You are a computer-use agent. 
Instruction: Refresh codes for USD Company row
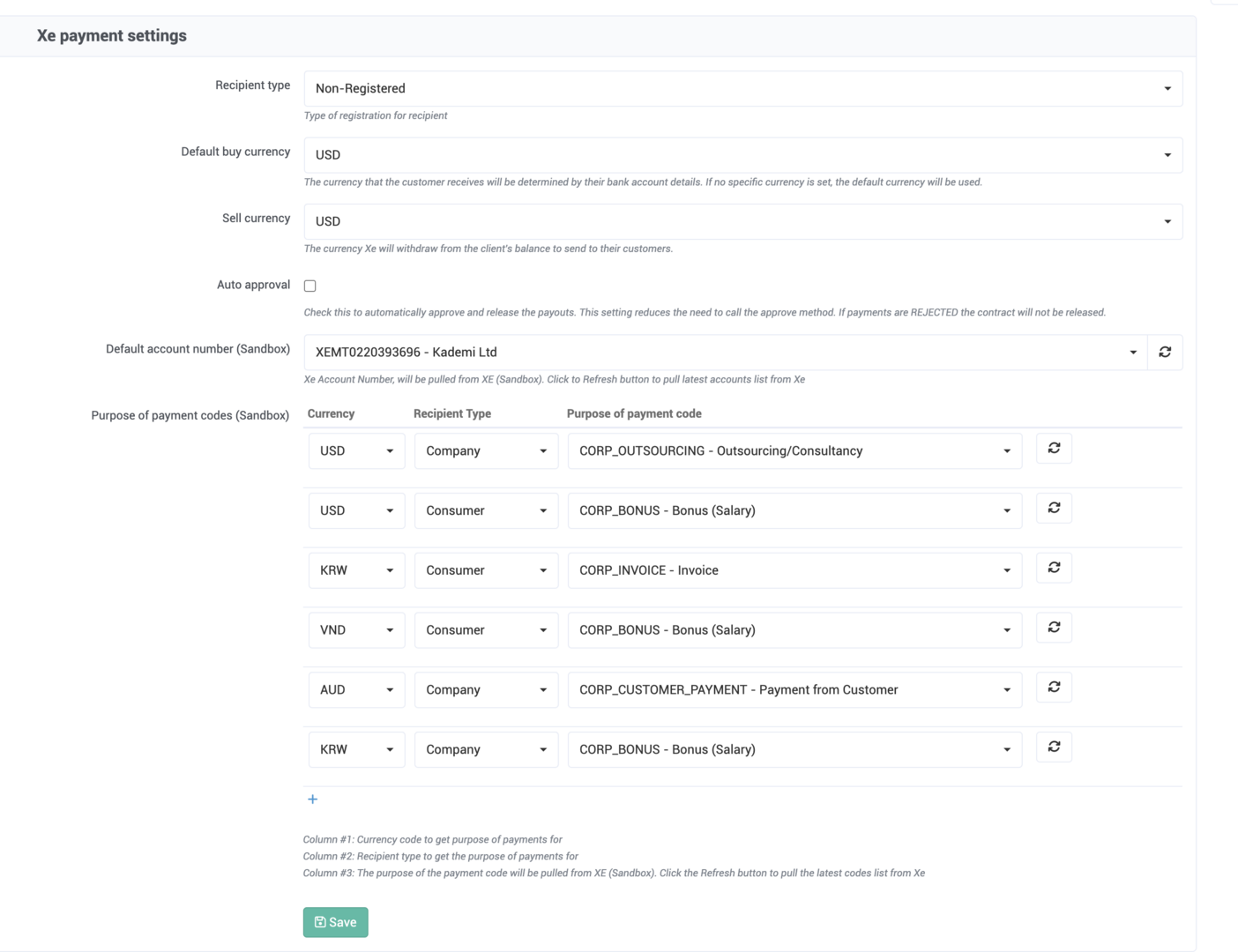(1054, 449)
